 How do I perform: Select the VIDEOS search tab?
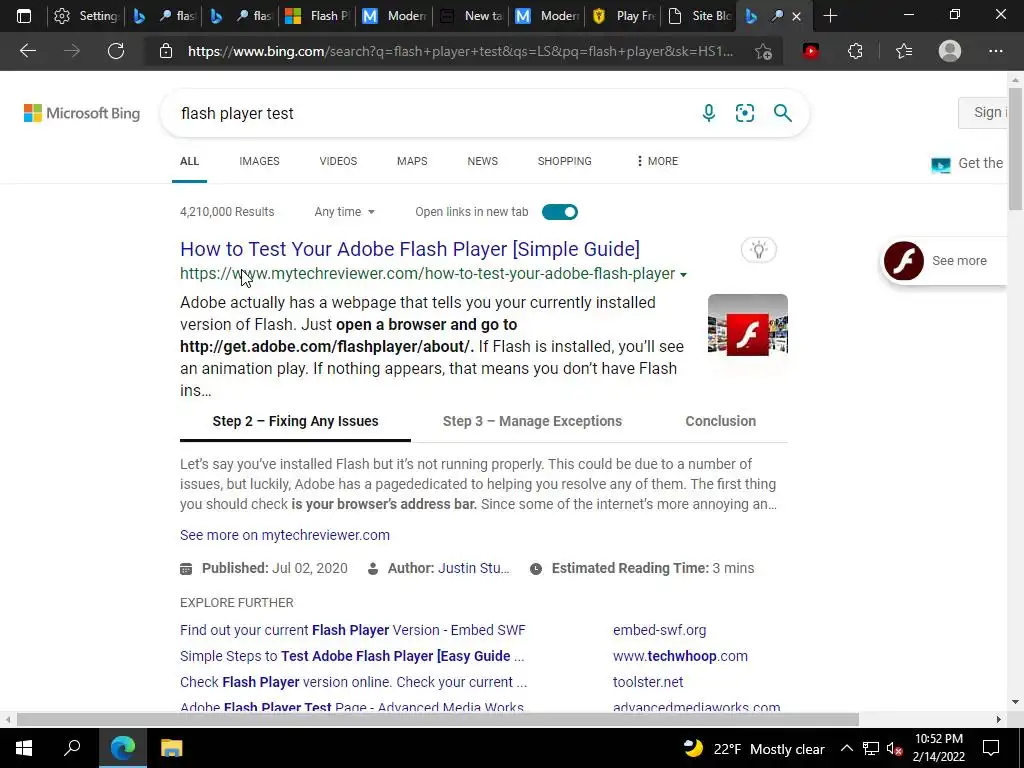[x=338, y=161]
